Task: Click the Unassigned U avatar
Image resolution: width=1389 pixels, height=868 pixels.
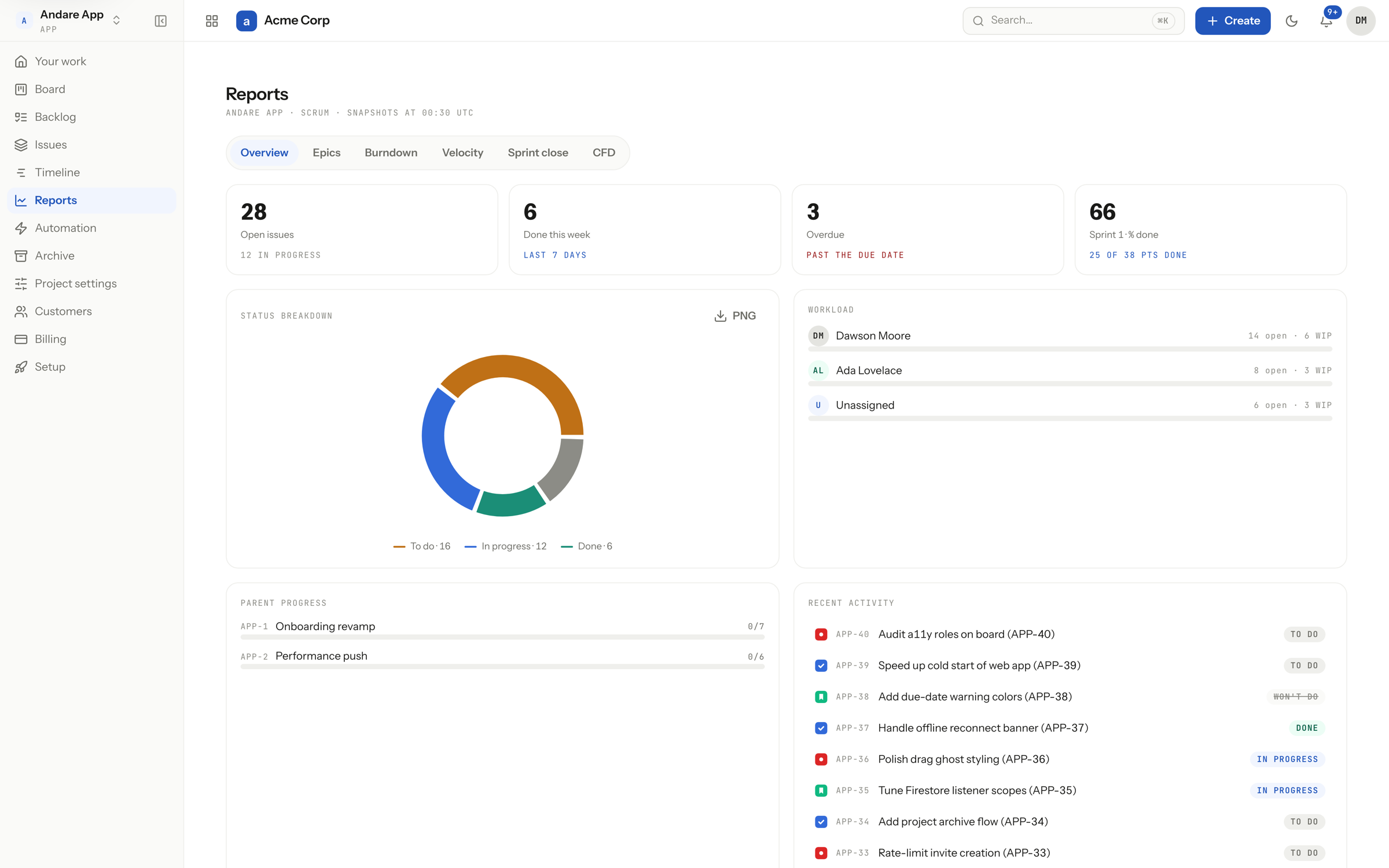Action: [818, 405]
